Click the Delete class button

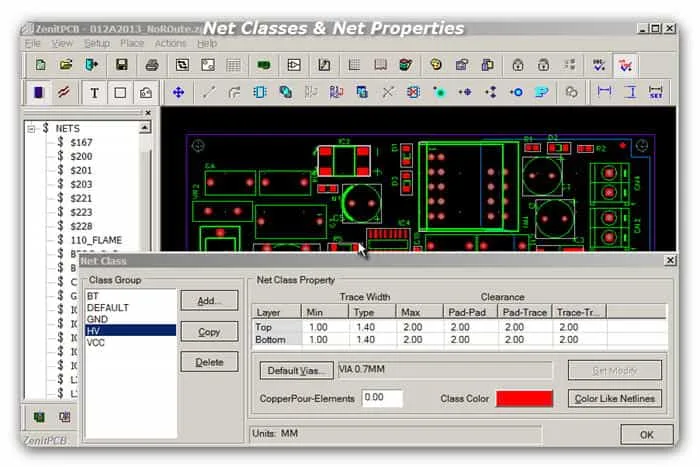[x=209, y=362]
